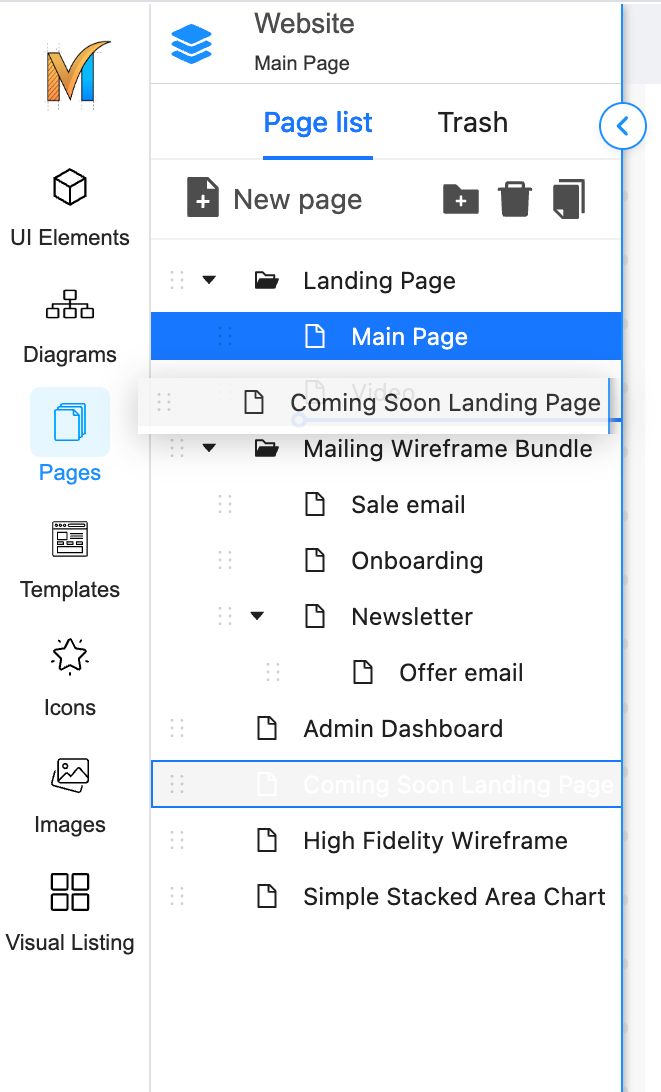
Task: Click the Admin Dashboard row drag handle
Action: tap(177, 728)
